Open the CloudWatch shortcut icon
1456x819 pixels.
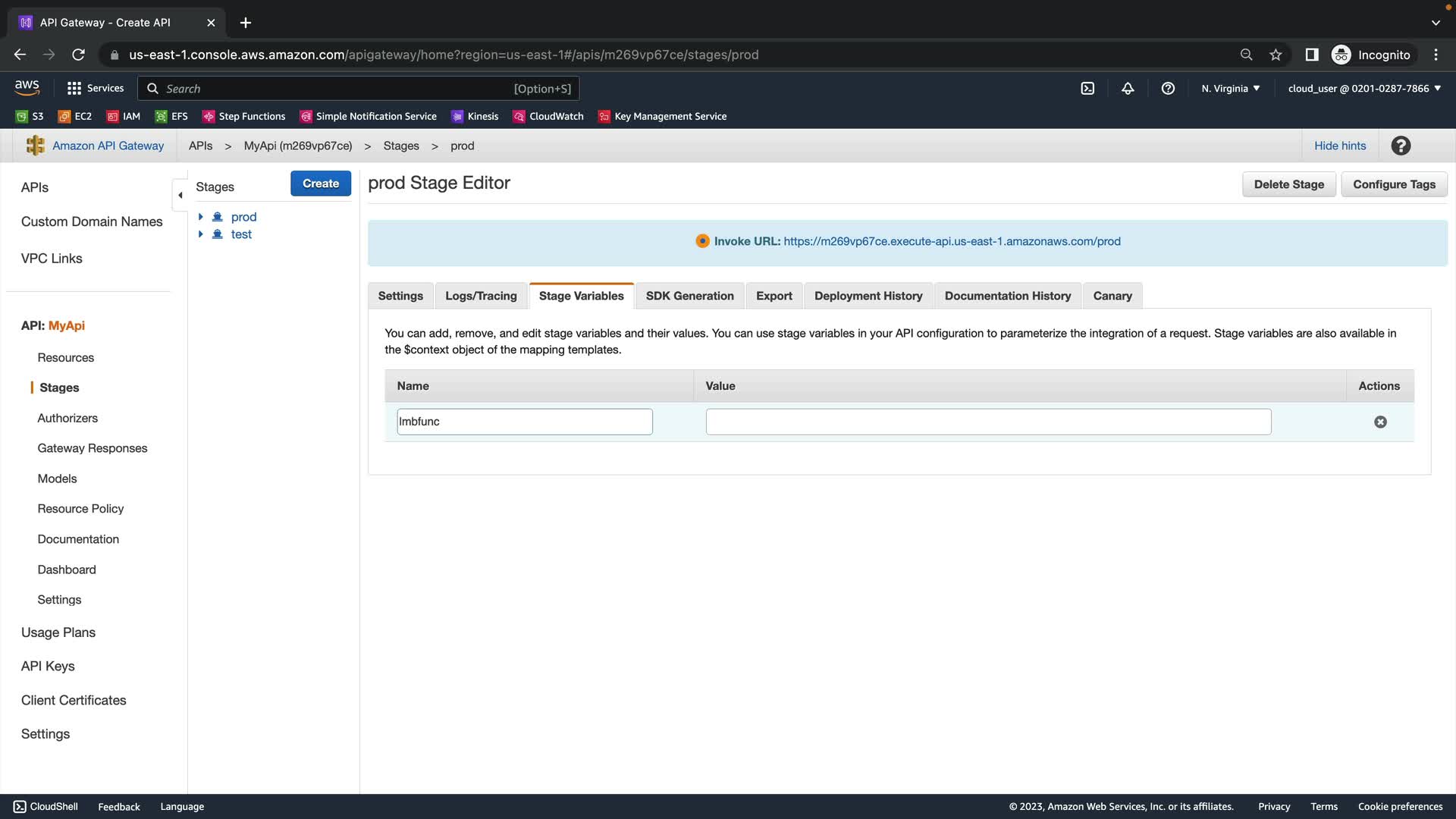[x=519, y=116]
